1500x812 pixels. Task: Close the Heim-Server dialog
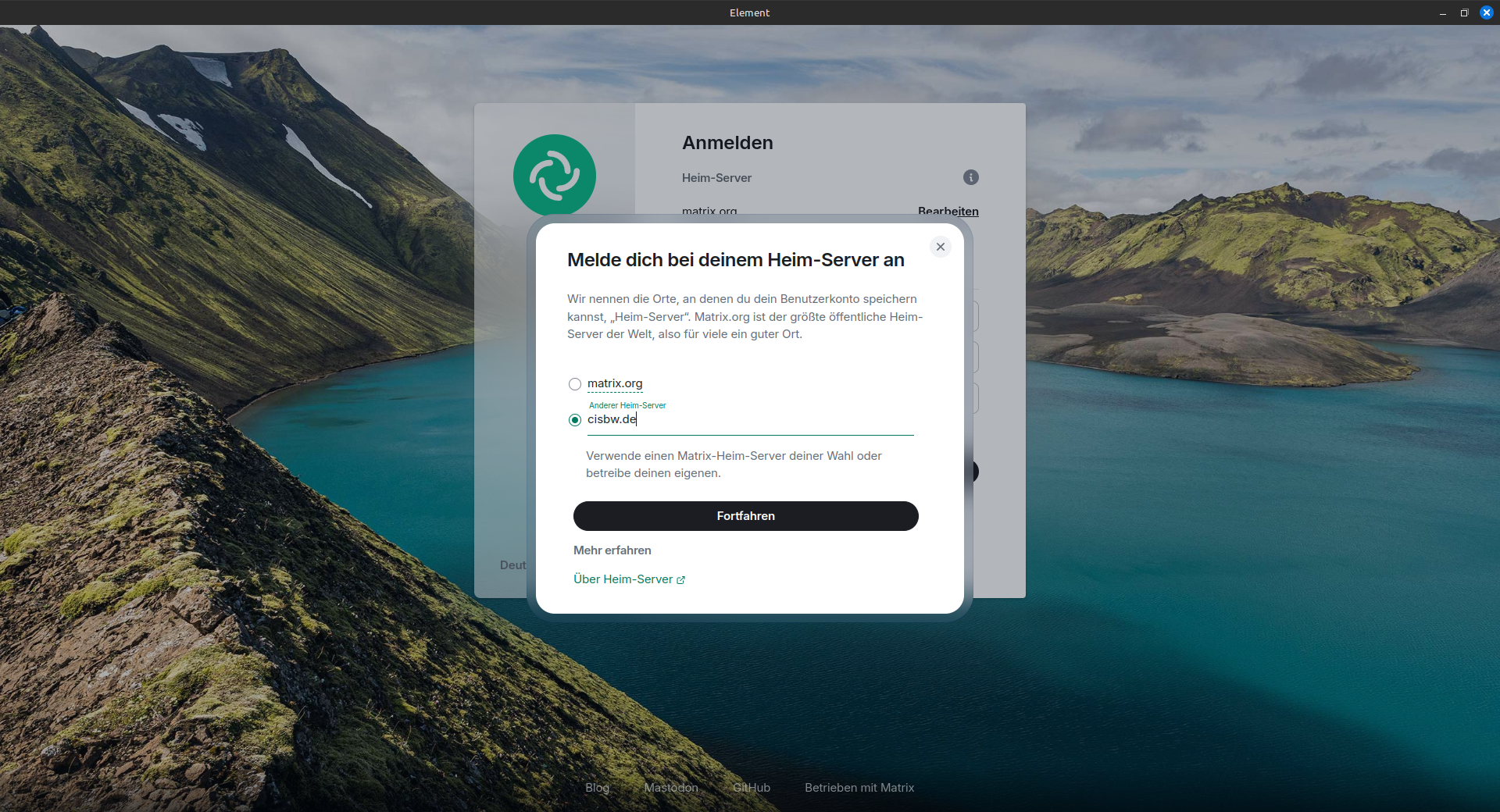pos(940,246)
